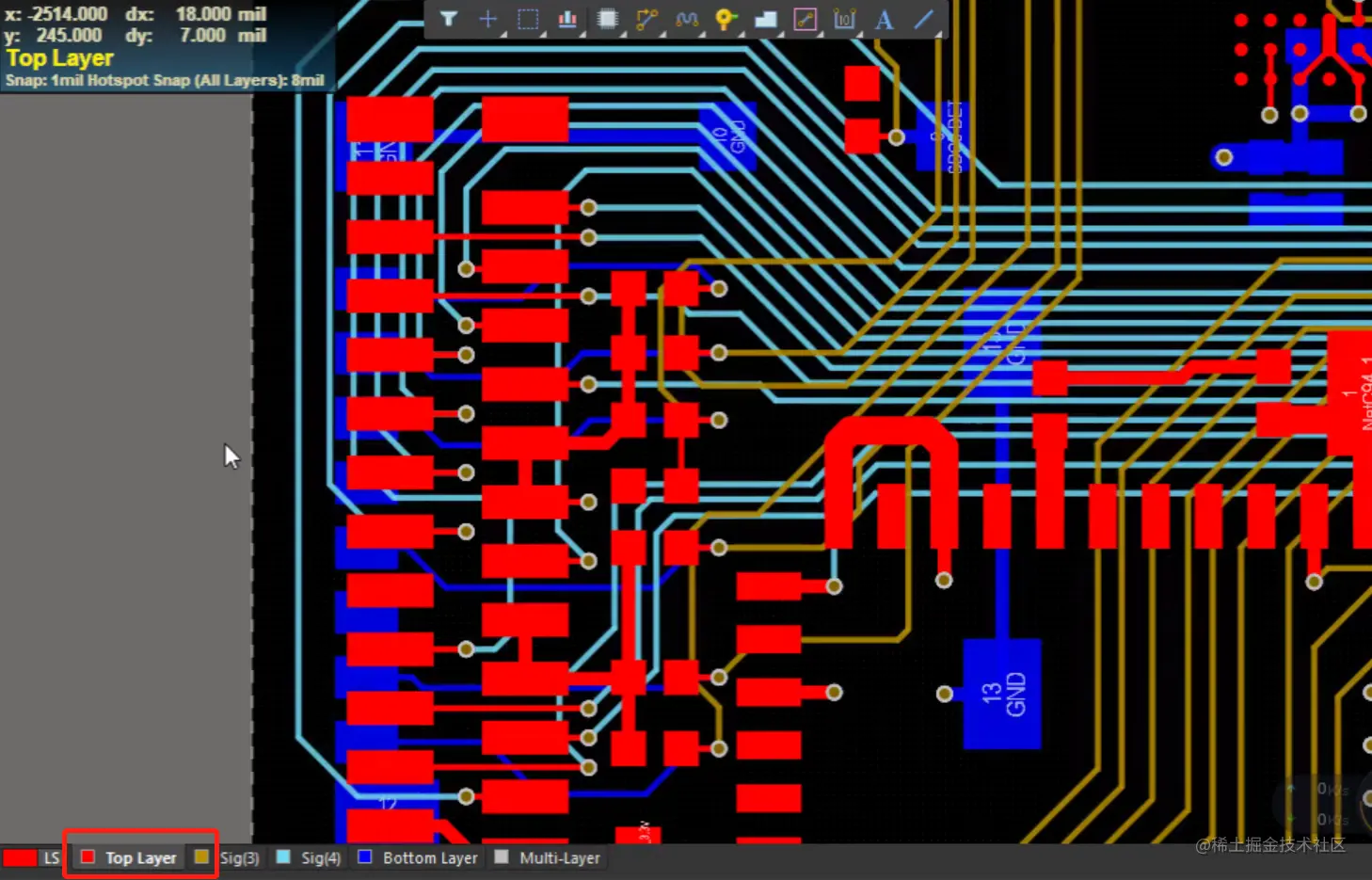Choose the place component chip icon
This screenshot has height=880, width=1372.
(x=608, y=19)
